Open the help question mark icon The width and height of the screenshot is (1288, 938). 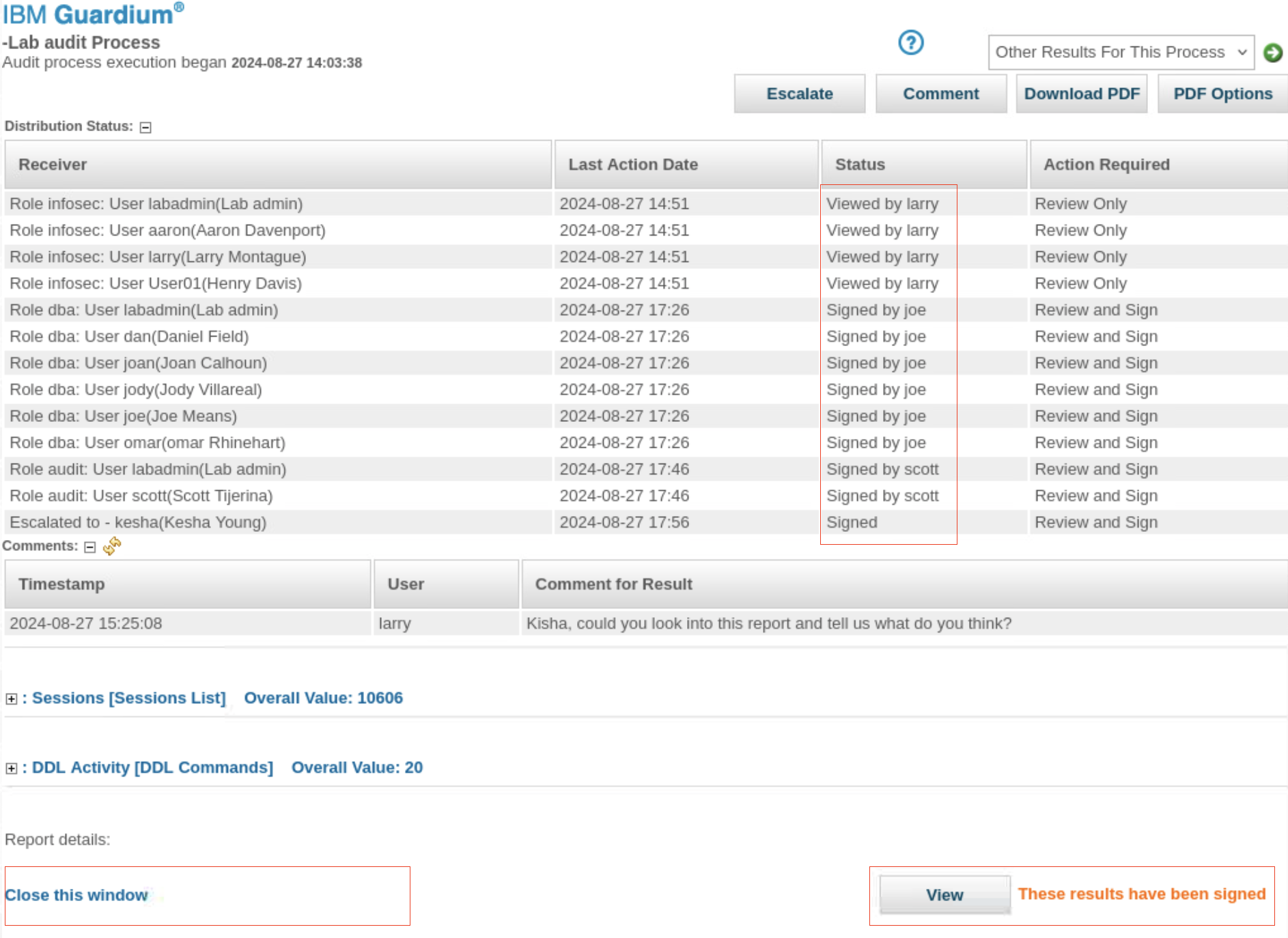click(x=910, y=42)
